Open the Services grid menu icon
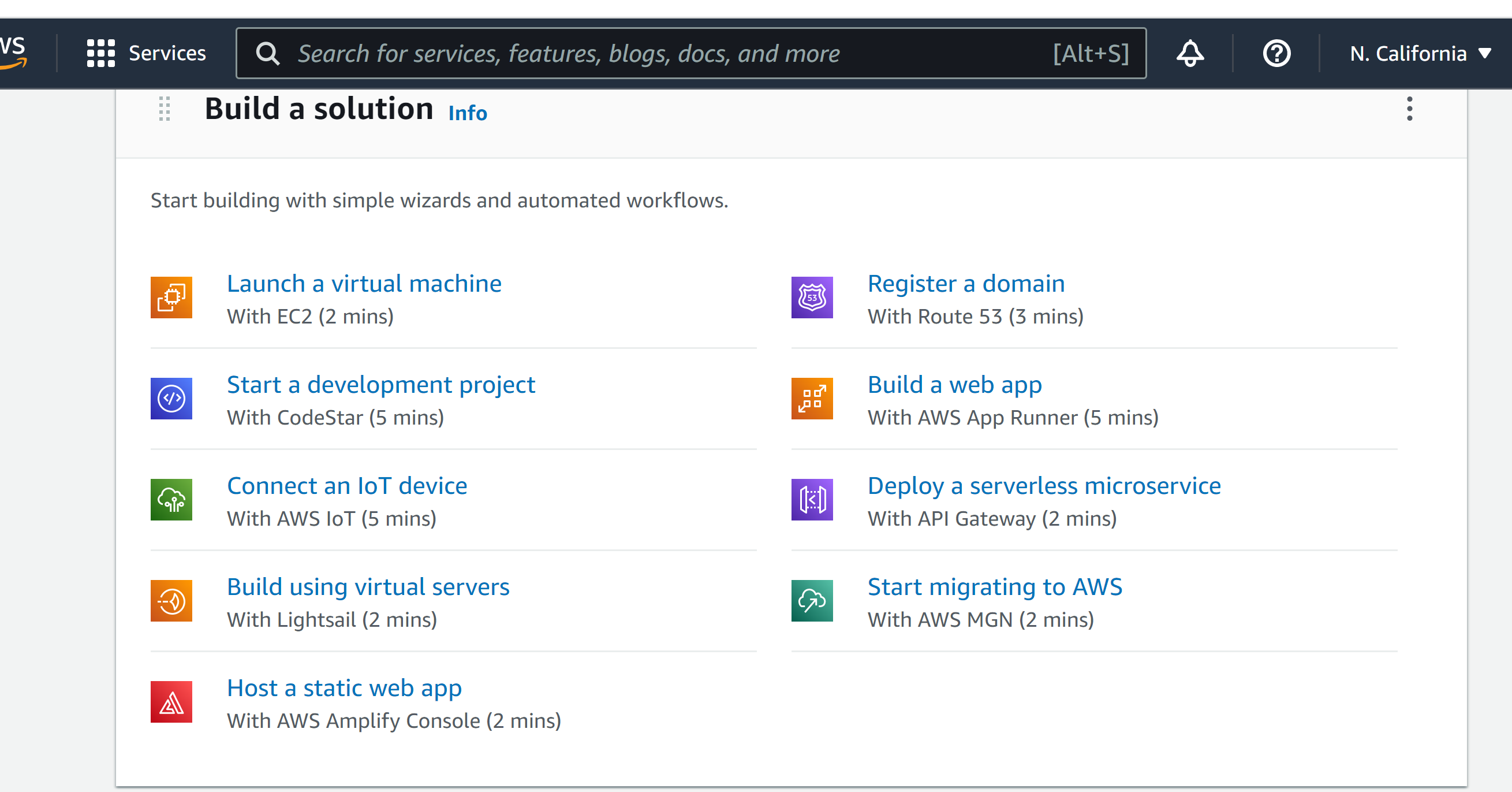The width and height of the screenshot is (1512, 792). click(x=101, y=54)
